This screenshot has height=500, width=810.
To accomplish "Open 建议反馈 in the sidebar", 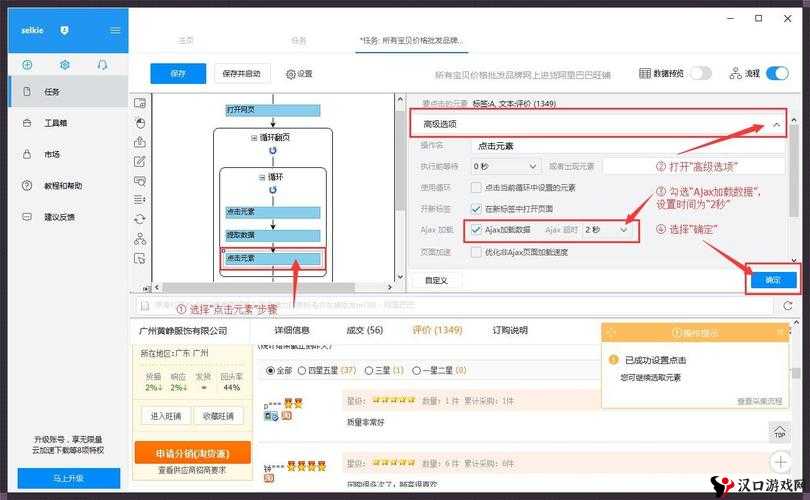I will coord(69,217).
